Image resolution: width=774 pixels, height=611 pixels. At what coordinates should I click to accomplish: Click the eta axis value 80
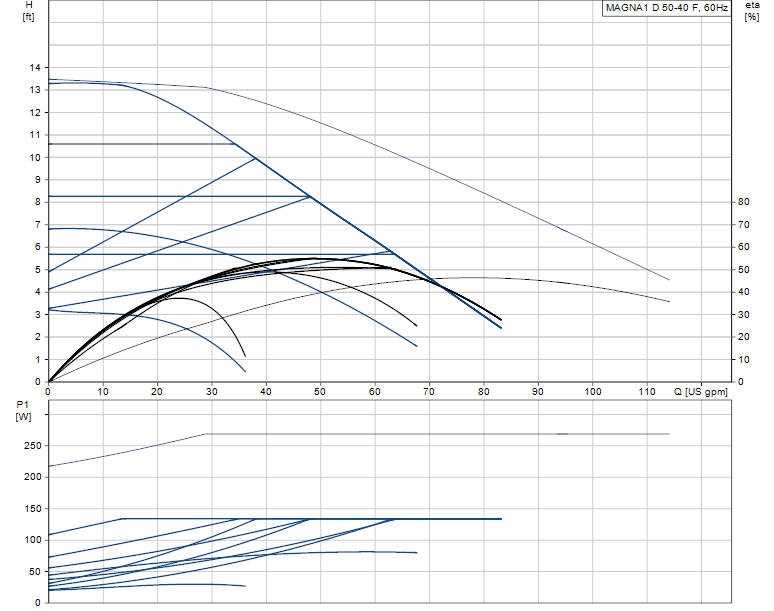(743, 202)
